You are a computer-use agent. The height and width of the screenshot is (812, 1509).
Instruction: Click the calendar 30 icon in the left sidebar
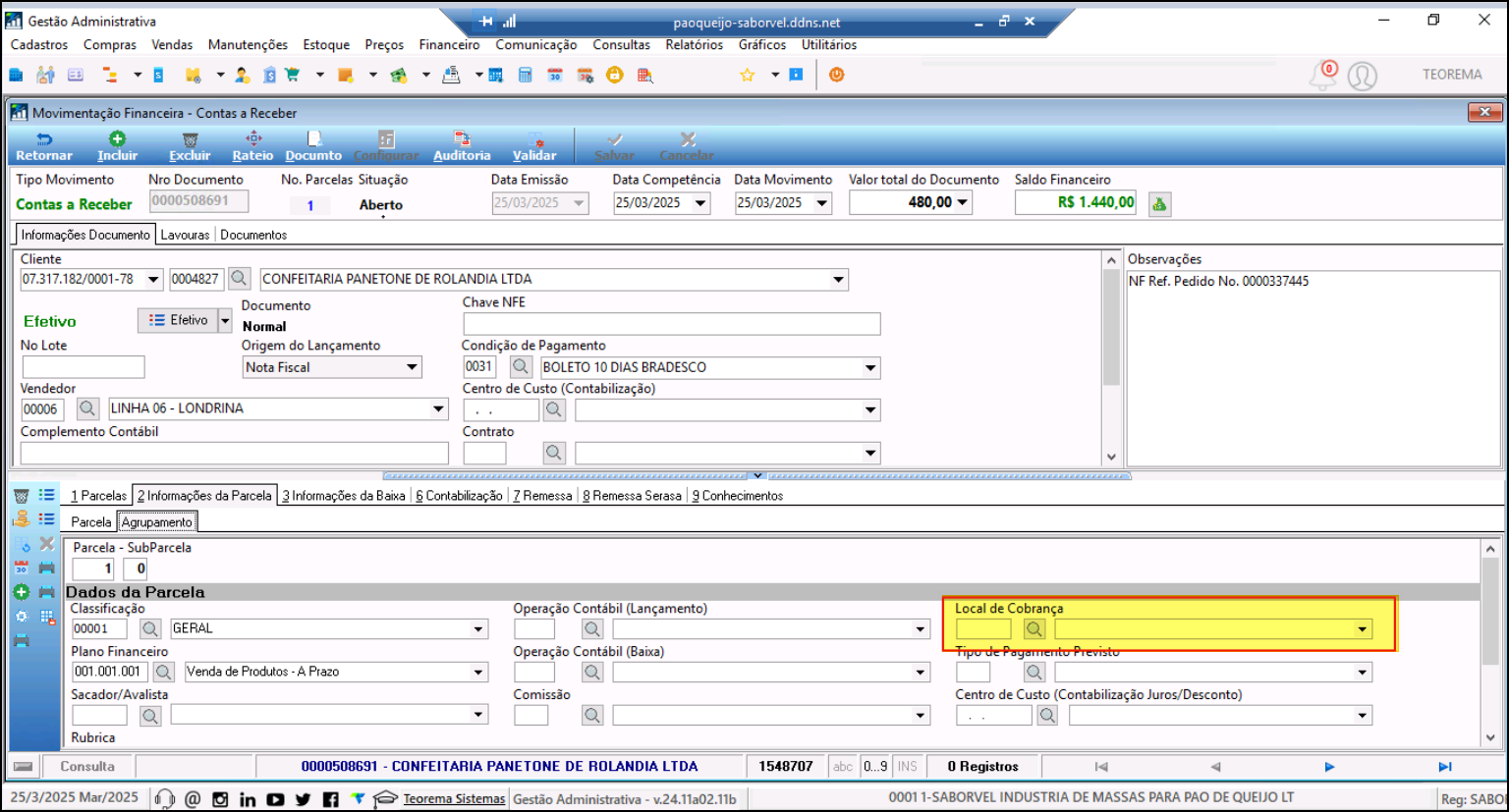pos(21,568)
